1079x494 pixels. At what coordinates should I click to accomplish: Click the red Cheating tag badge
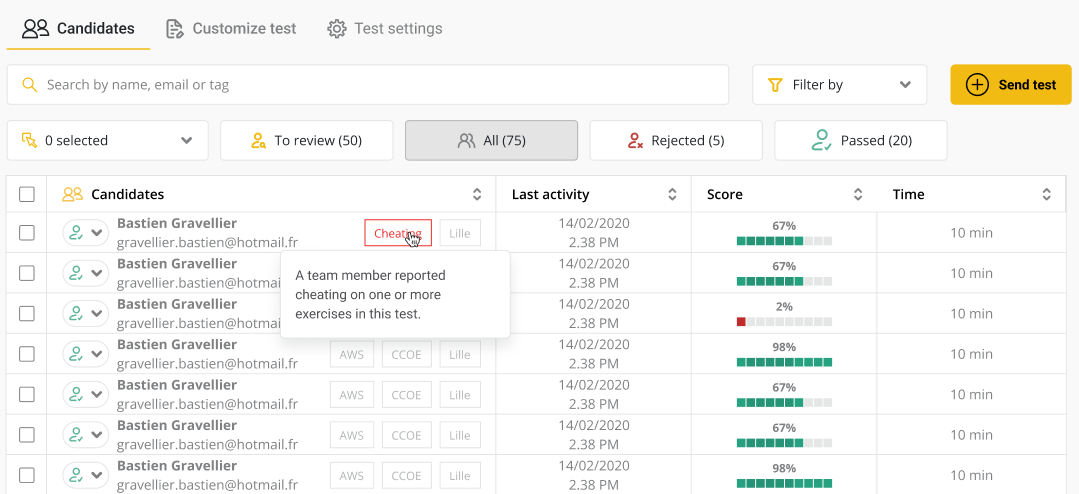pos(397,233)
